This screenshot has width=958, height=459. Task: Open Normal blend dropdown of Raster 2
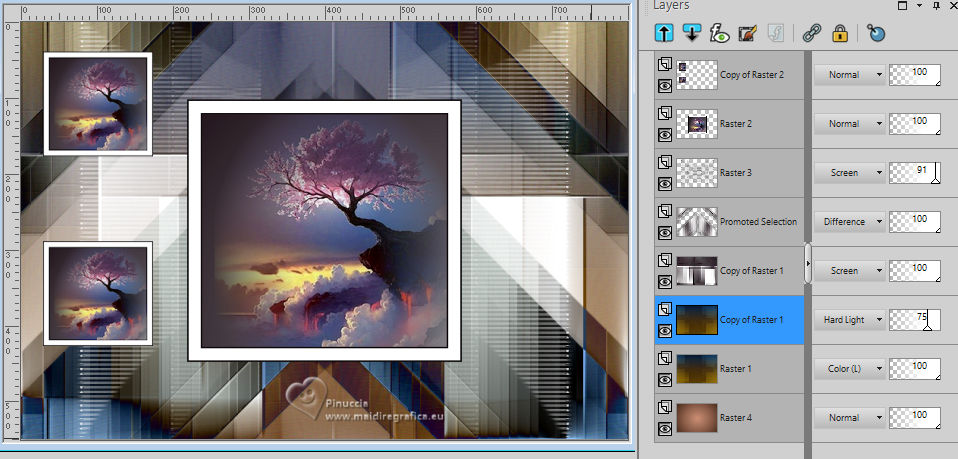(x=850, y=123)
